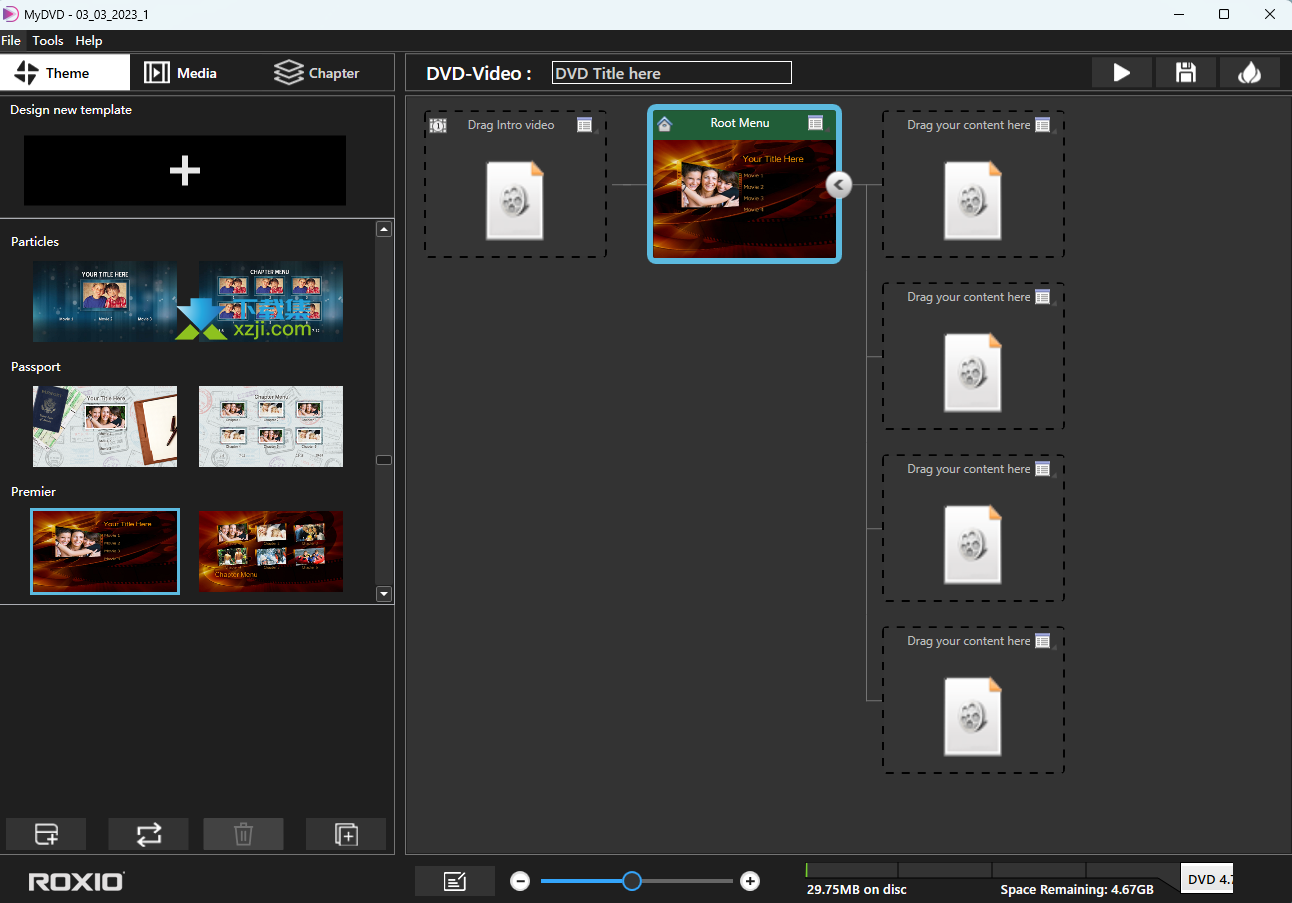
Task: Open list icon on second Drag your content slot
Action: (x=1043, y=297)
